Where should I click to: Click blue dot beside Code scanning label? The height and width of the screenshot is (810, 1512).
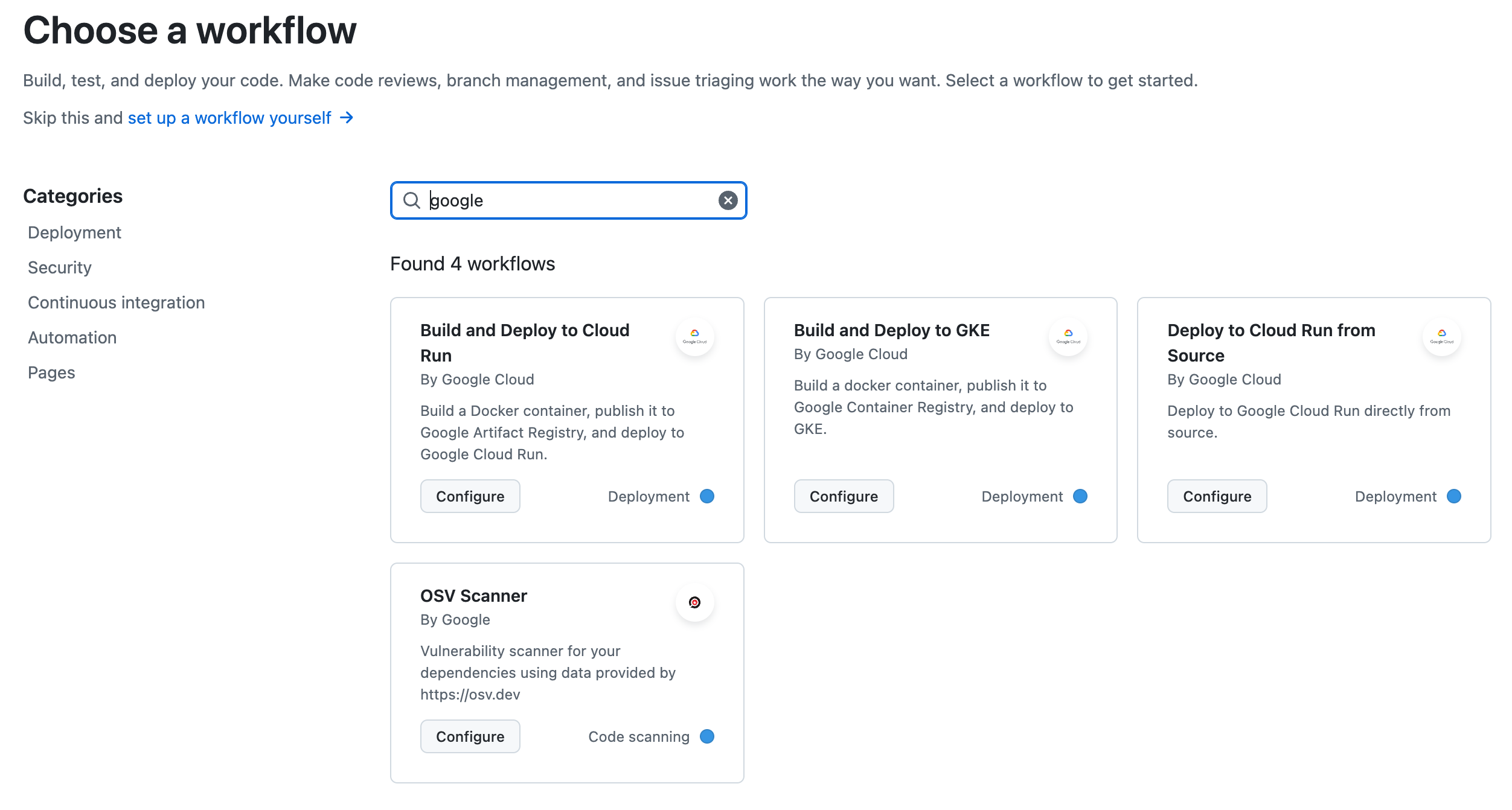tap(706, 736)
